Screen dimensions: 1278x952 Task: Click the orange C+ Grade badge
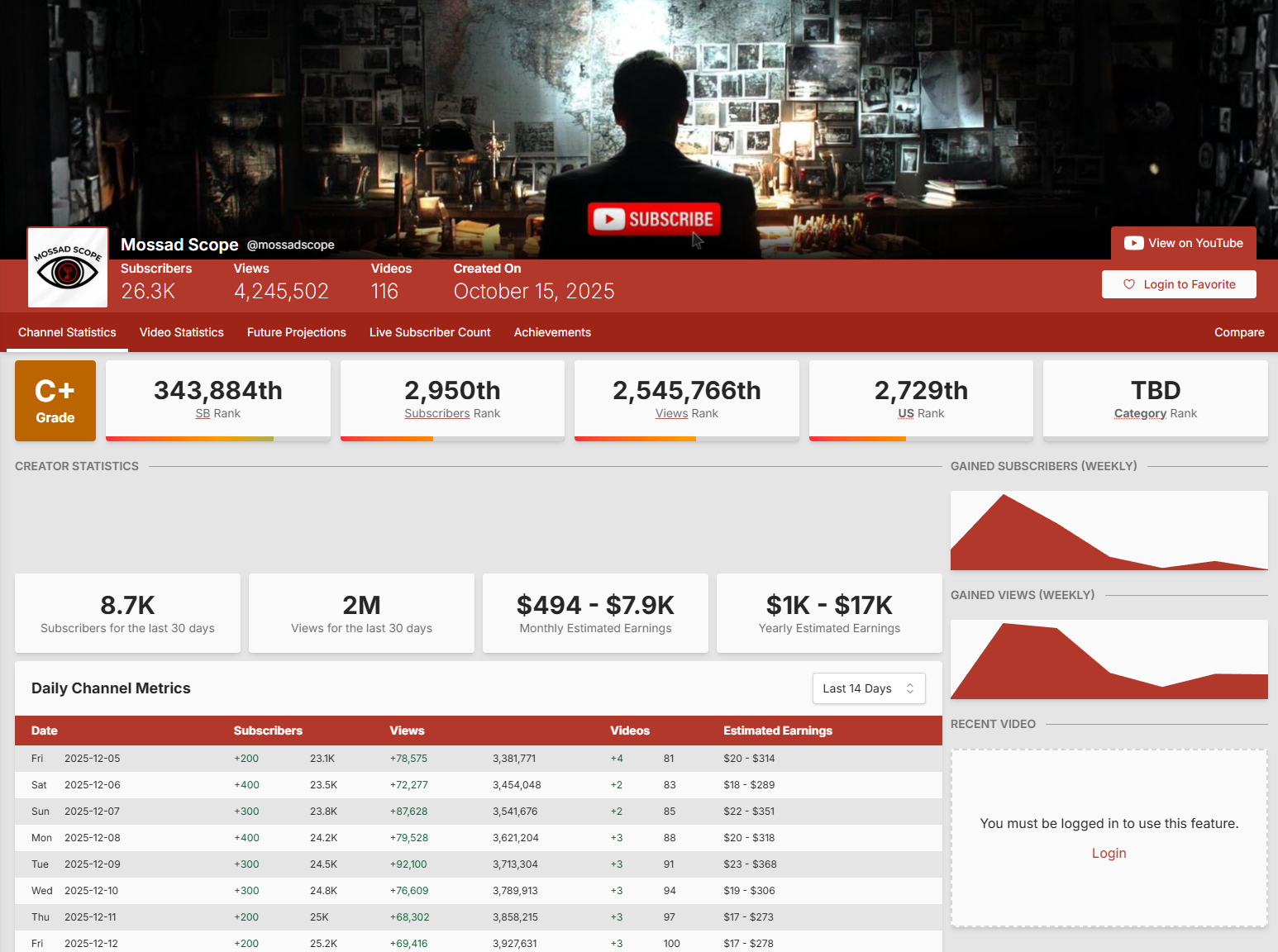click(55, 401)
